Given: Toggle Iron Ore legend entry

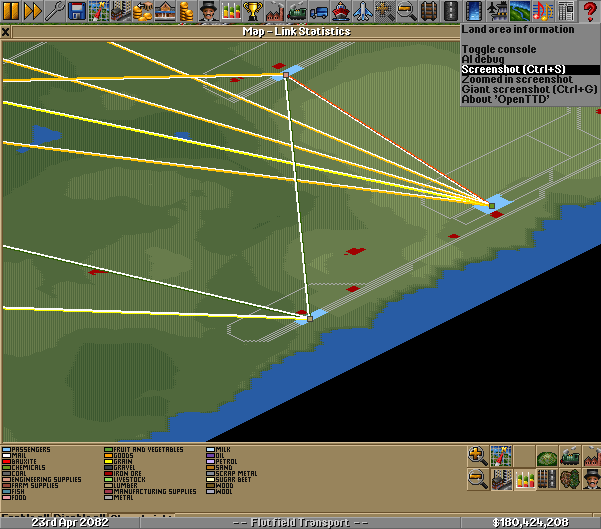Looking at the screenshot, I should (x=123, y=473).
